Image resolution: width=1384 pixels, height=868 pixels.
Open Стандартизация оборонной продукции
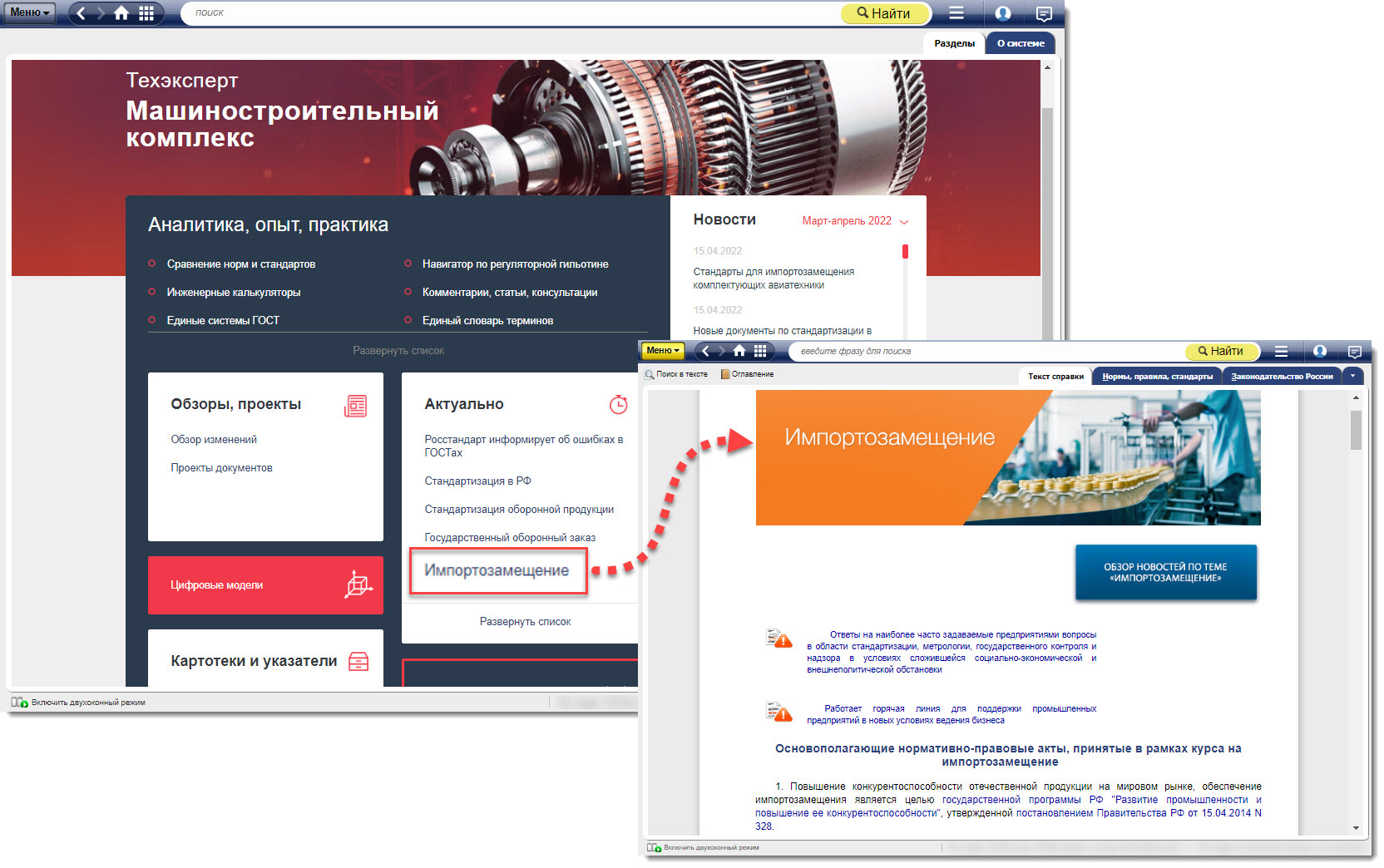[x=519, y=510]
